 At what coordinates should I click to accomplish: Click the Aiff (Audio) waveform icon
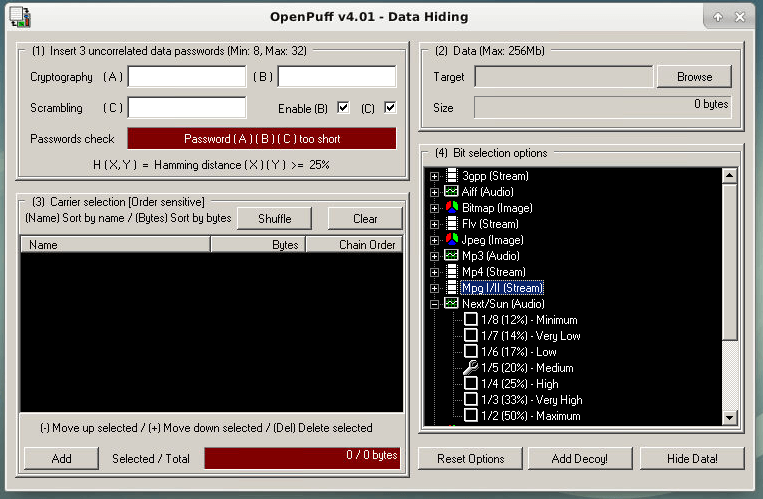(x=452, y=192)
